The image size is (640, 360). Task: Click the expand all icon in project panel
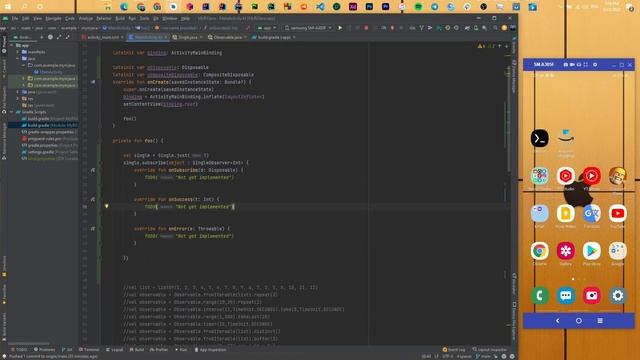pyautogui.click(x=59, y=37)
